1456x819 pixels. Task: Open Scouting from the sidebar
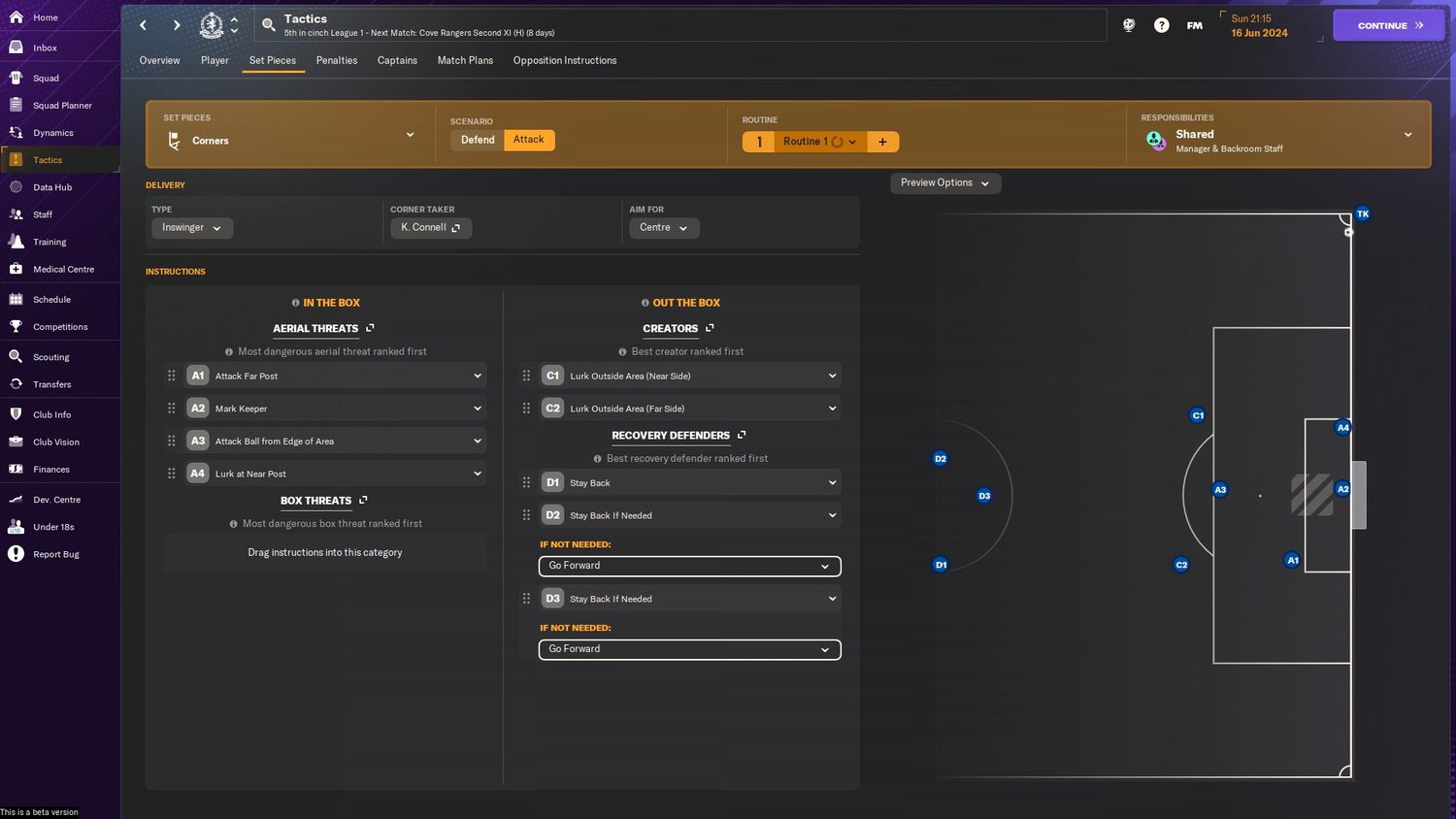pos(50,357)
